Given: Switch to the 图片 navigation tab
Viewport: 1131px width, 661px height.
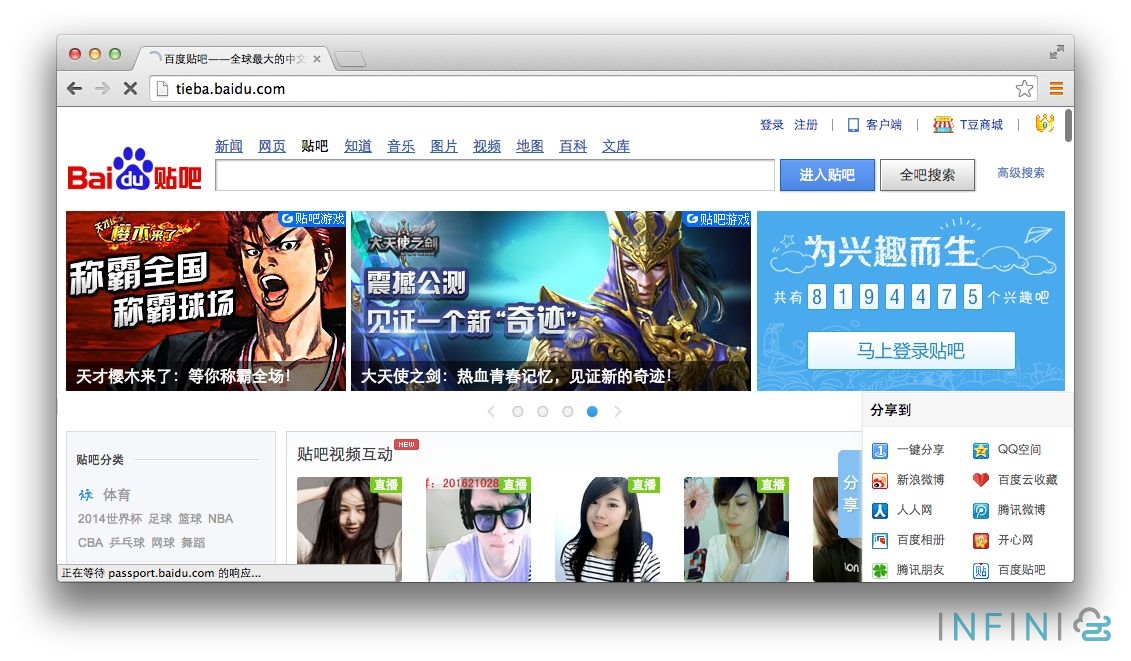Looking at the screenshot, I should [x=444, y=146].
